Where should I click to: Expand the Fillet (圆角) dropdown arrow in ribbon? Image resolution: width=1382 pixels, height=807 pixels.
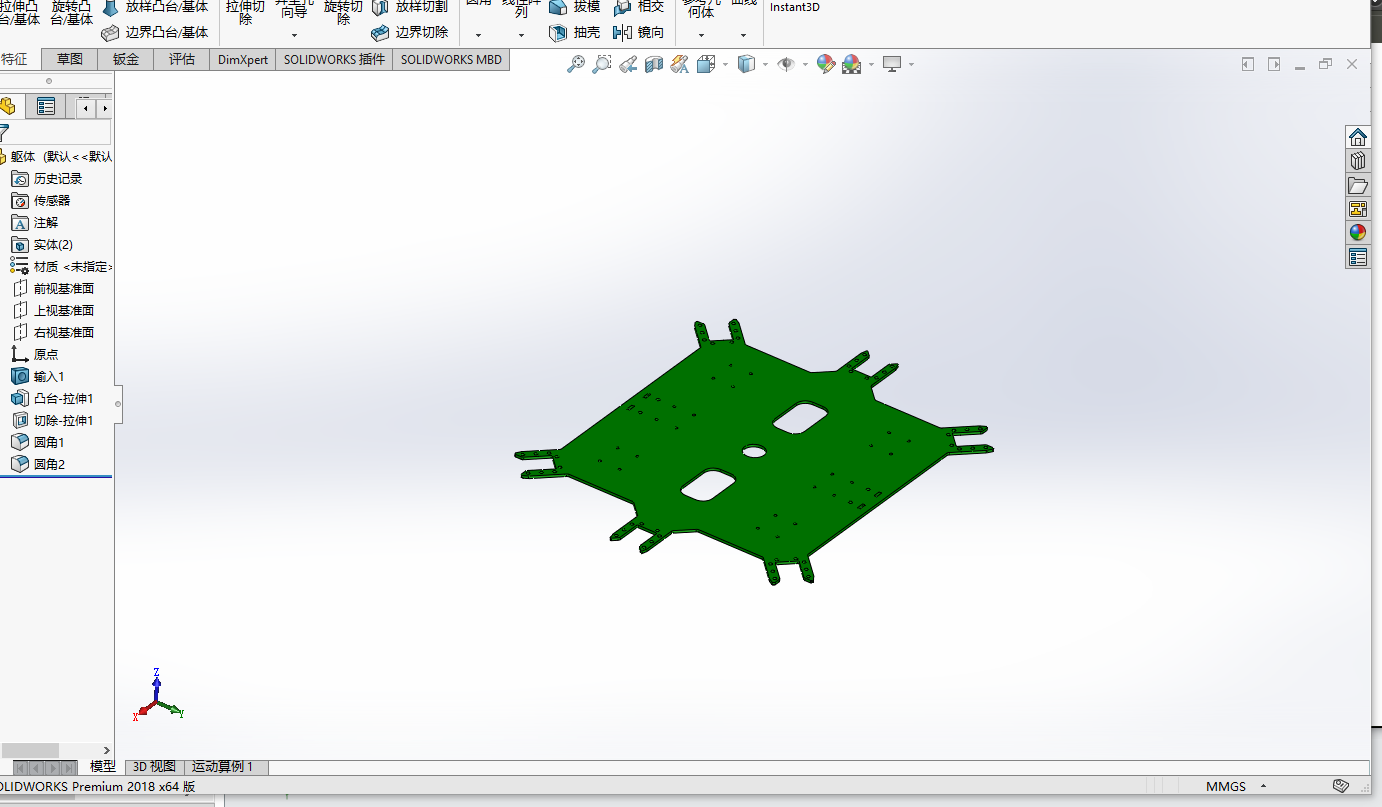(478, 35)
